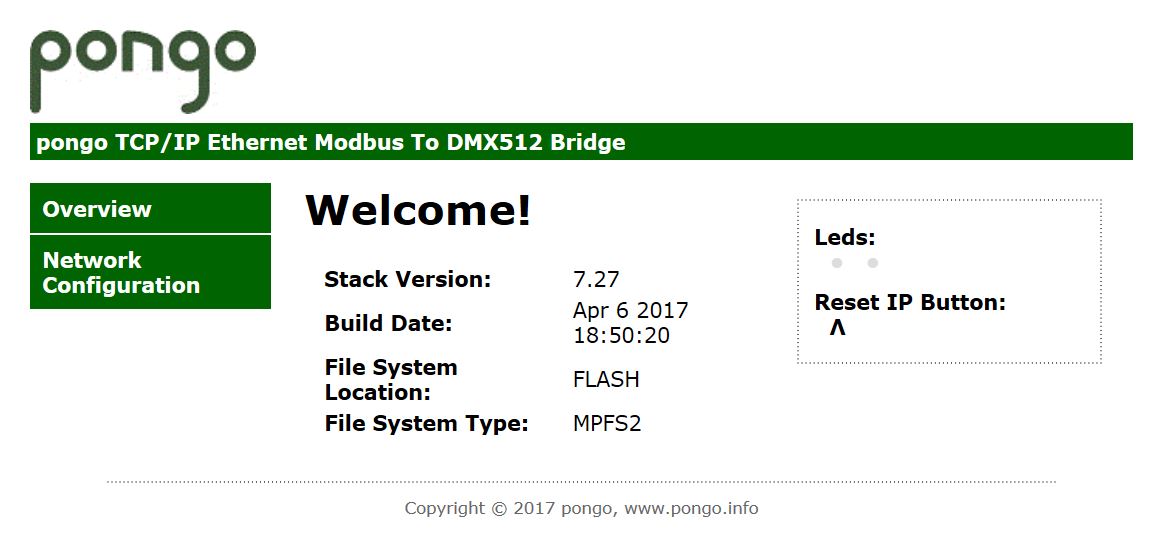Viewport: 1164px width, 547px height.
Task: Select the FLASH location value
Action: (606, 379)
